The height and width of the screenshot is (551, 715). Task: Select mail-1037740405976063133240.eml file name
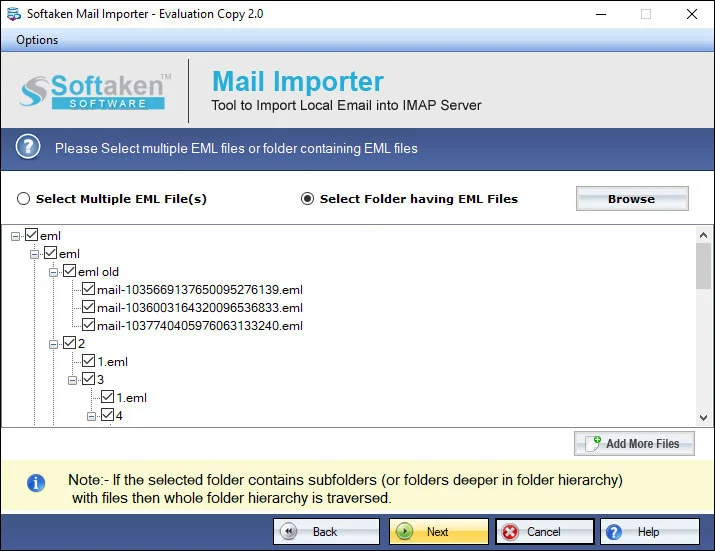[200, 326]
